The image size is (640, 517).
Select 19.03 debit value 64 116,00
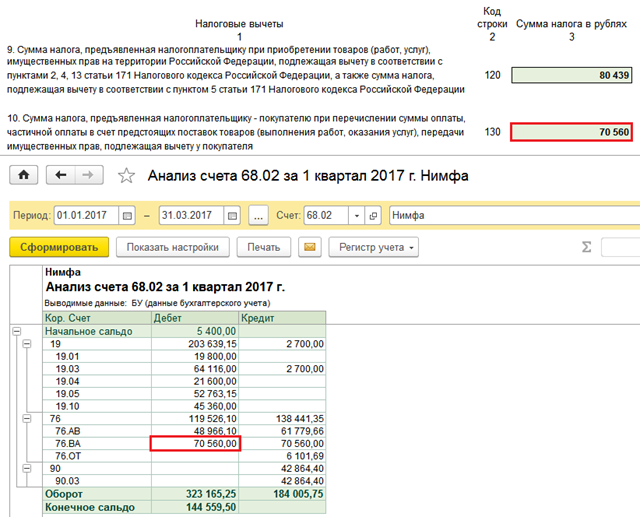pos(195,369)
